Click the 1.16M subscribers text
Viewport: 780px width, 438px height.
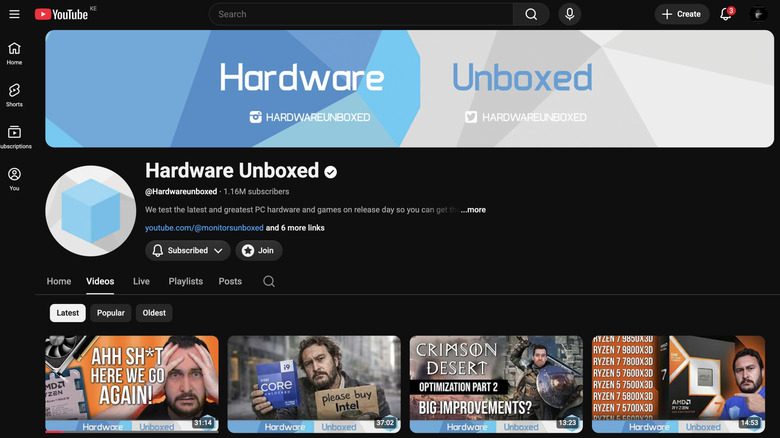(256, 192)
